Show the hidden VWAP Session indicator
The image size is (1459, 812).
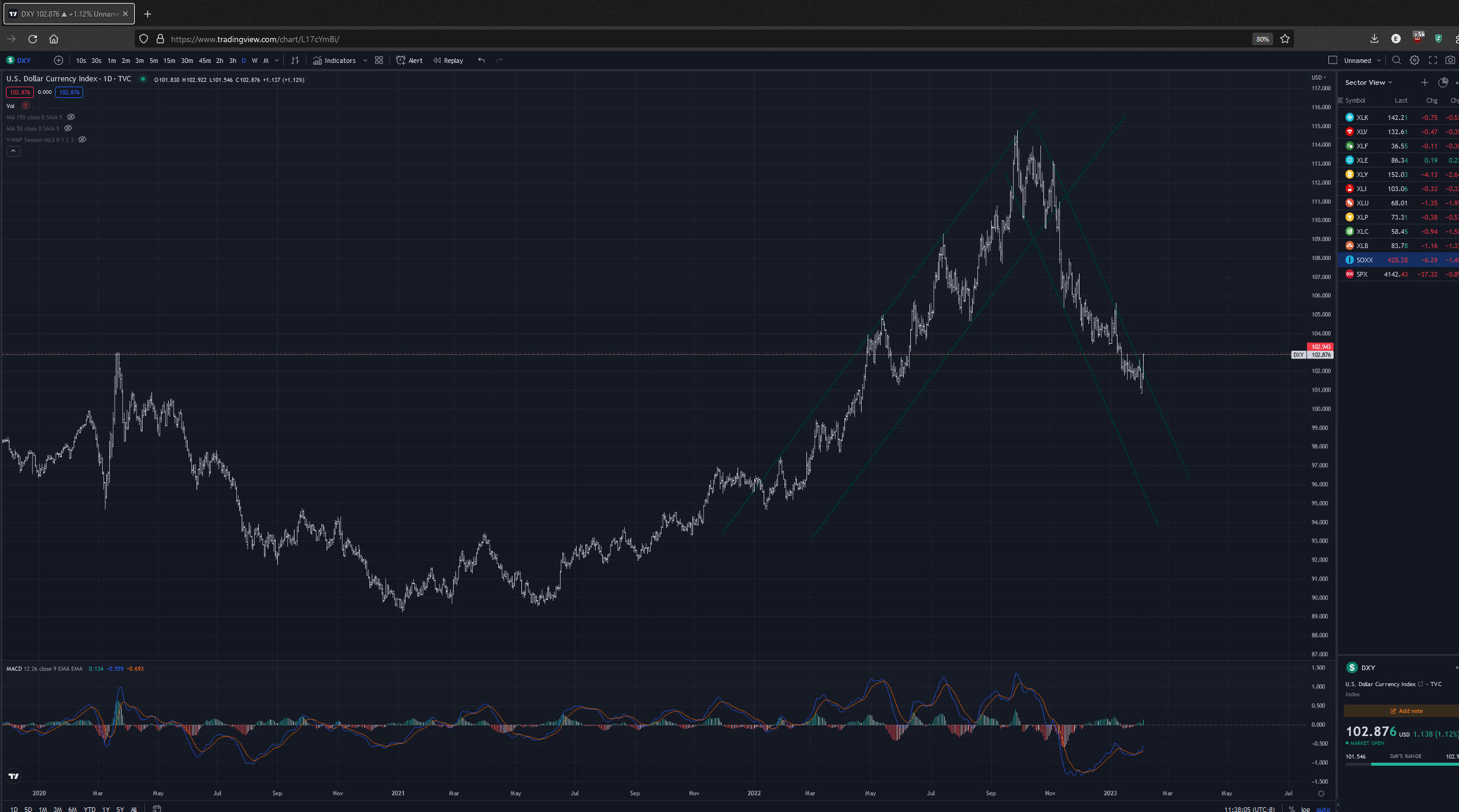[x=83, y=140]
